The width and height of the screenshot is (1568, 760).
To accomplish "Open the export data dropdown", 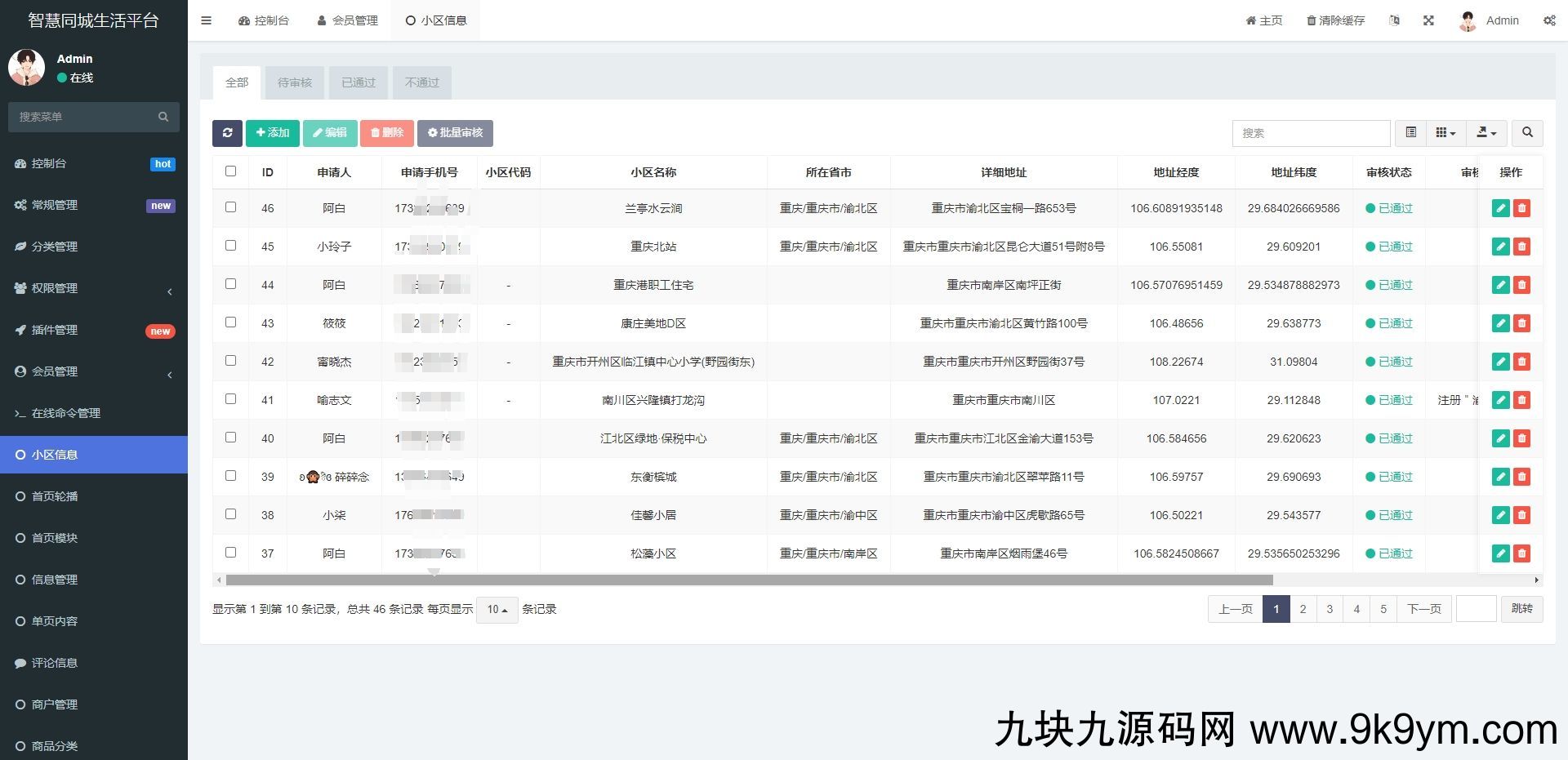I will coord(1486,132).
